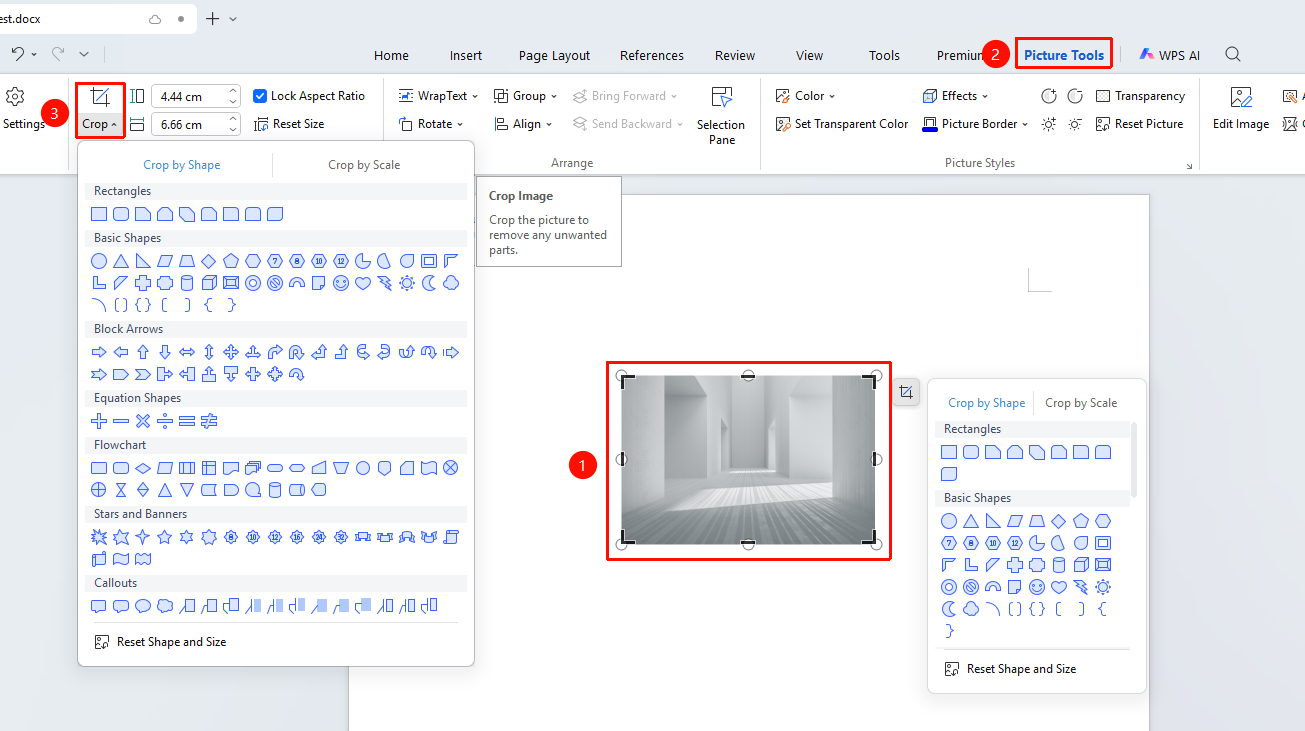Screen dimensions: 1305x731
Task: Expand Picture Styles dialog launcher
Action: tap(1189, 166)
